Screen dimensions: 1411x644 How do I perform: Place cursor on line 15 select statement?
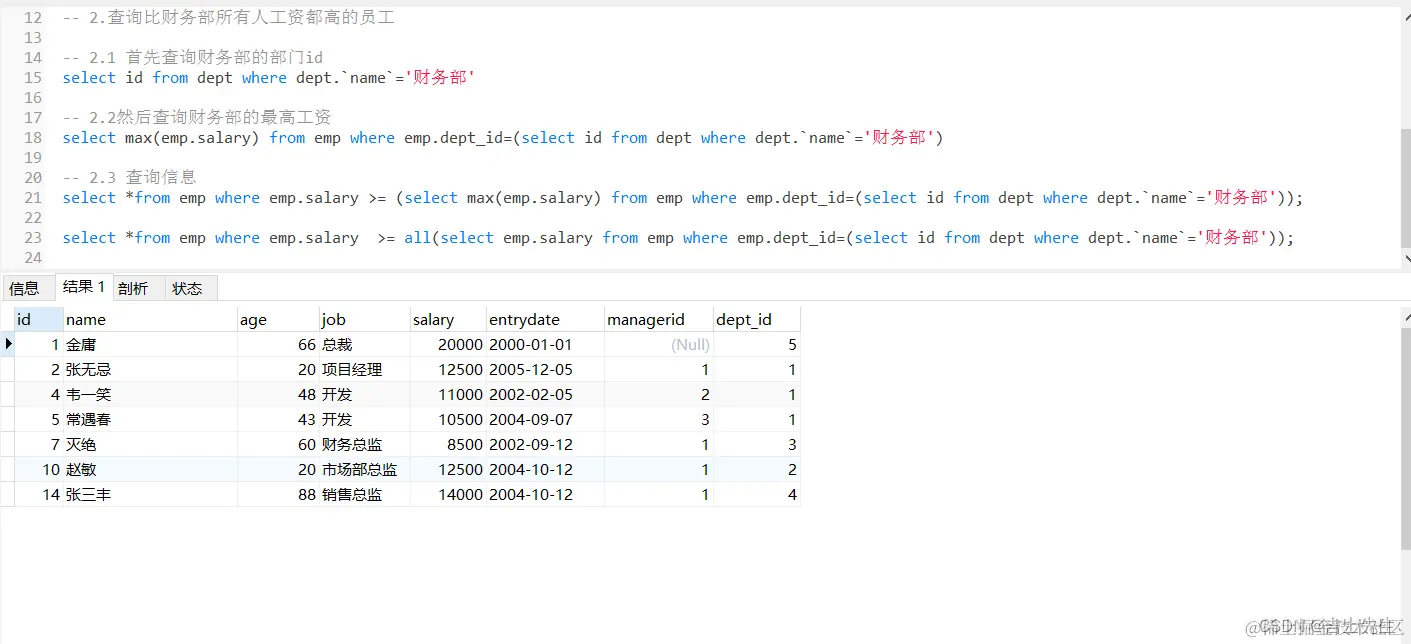pos(268,78)
